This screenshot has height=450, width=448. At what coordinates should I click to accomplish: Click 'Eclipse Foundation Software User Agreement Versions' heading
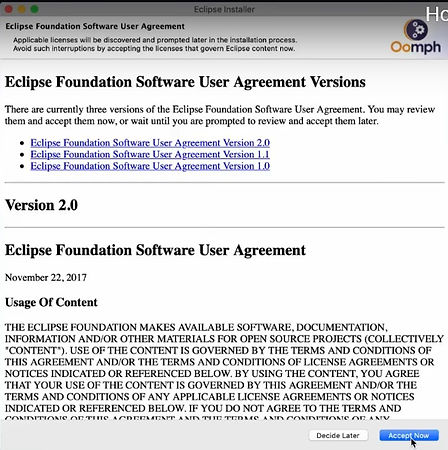[x=185, y=82]
